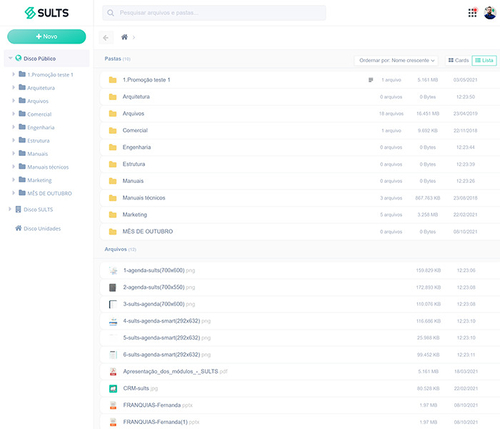Click the 4-sults-agenda-smart thumbnail icon
Image resolution: width=500 pixels, height=429 pixels.
point(113,321)
